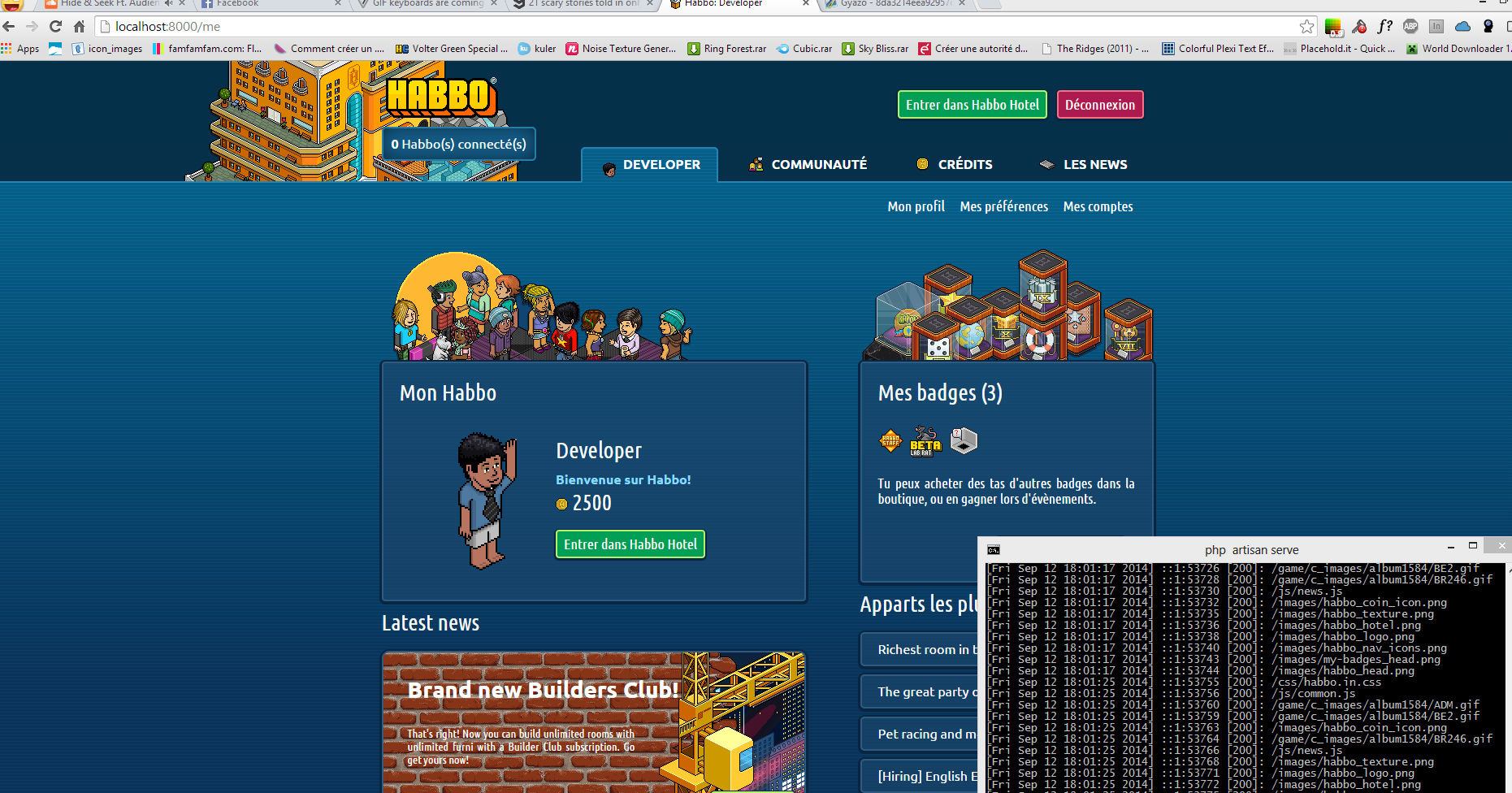Click 'Entrer dans Habbo Hotel' in Mon Habbo

[630, 544]
